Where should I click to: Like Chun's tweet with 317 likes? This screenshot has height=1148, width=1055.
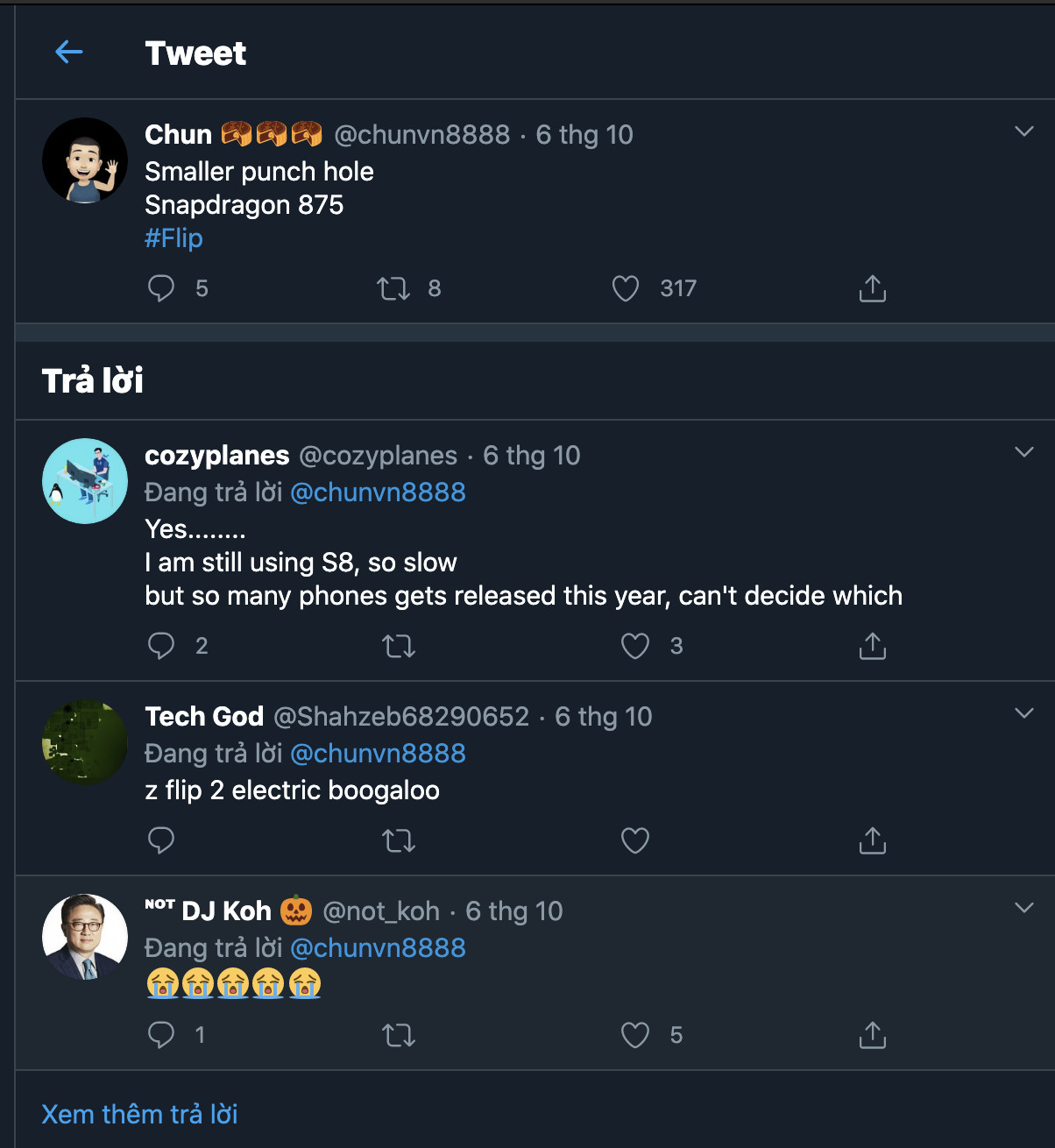626,288
